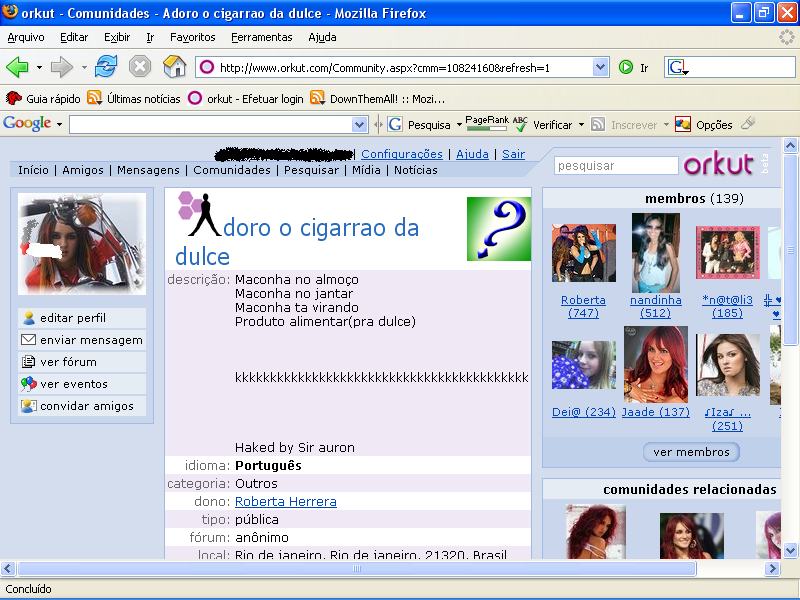This screenshot has height=600, width=800.
Task: Click the Configurações link
Action: (402, 154)
